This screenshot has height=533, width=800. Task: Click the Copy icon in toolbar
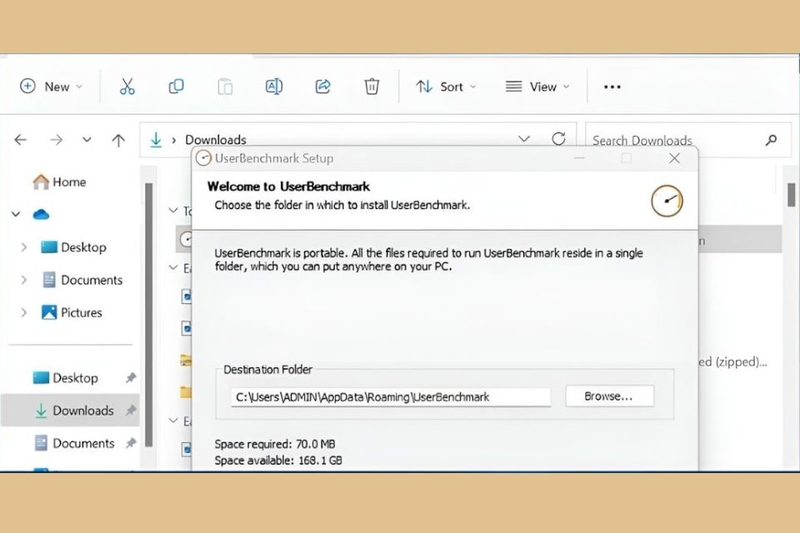176,87
